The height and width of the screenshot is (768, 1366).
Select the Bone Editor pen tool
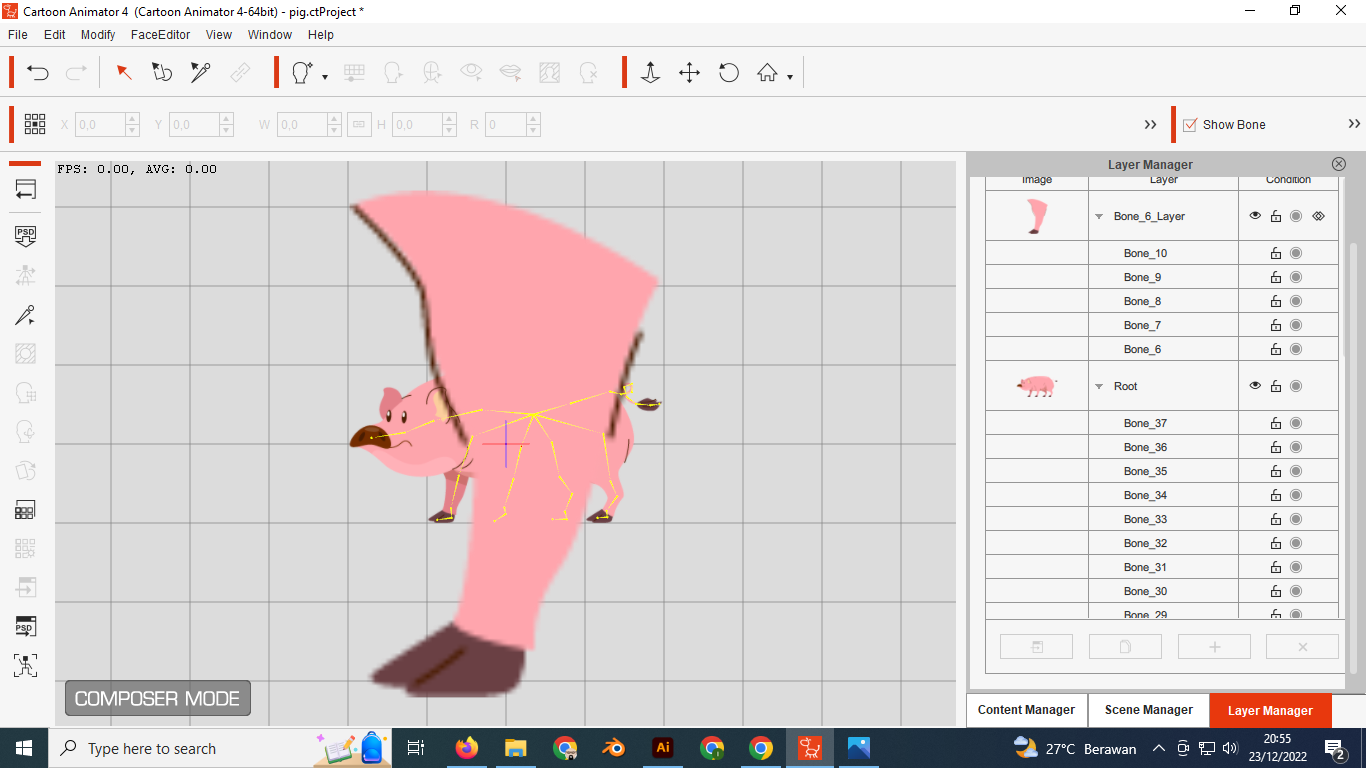click(x=200, y=72)
